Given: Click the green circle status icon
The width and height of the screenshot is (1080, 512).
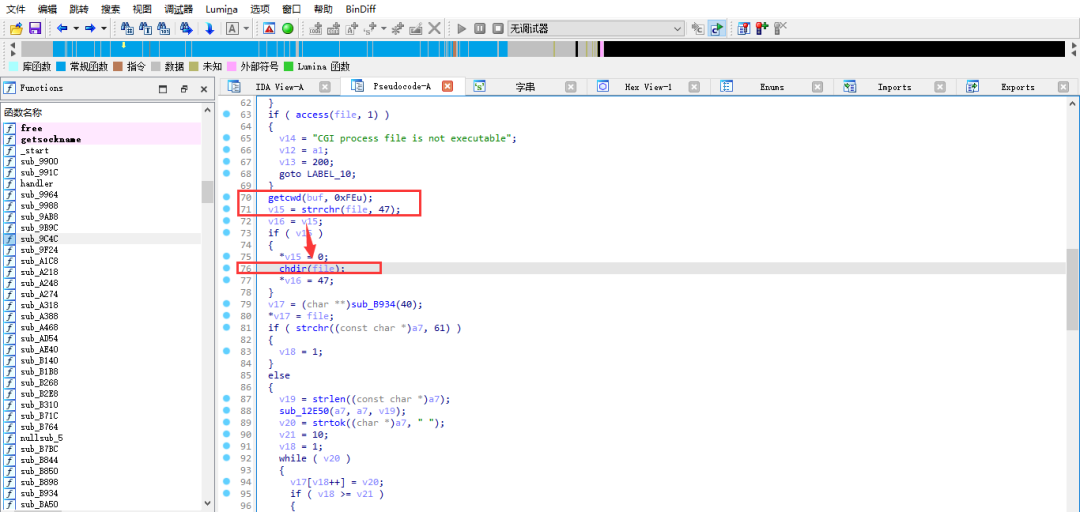Looking at the screenshot, I should point(287,28).
